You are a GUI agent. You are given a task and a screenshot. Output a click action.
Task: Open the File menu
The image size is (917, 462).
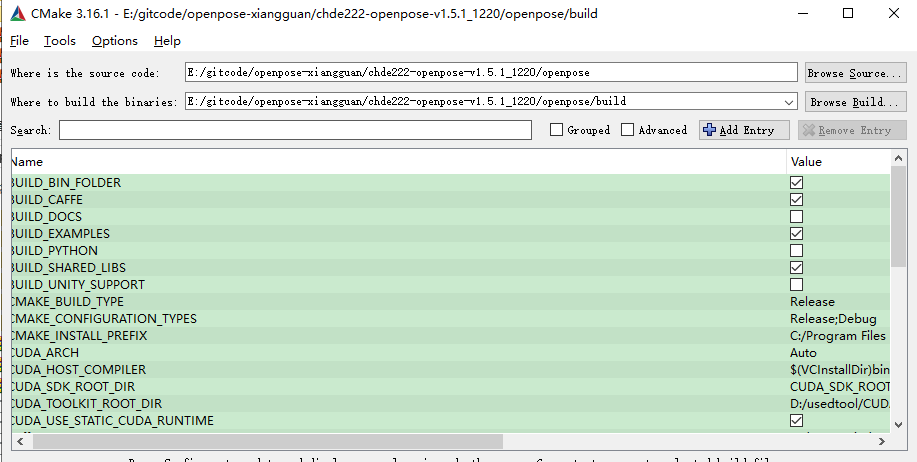(19, 41)
